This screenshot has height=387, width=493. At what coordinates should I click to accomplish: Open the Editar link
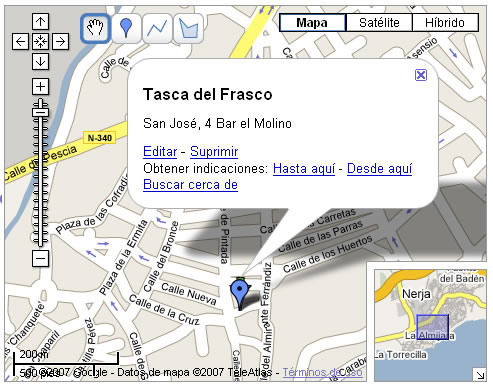160,152
